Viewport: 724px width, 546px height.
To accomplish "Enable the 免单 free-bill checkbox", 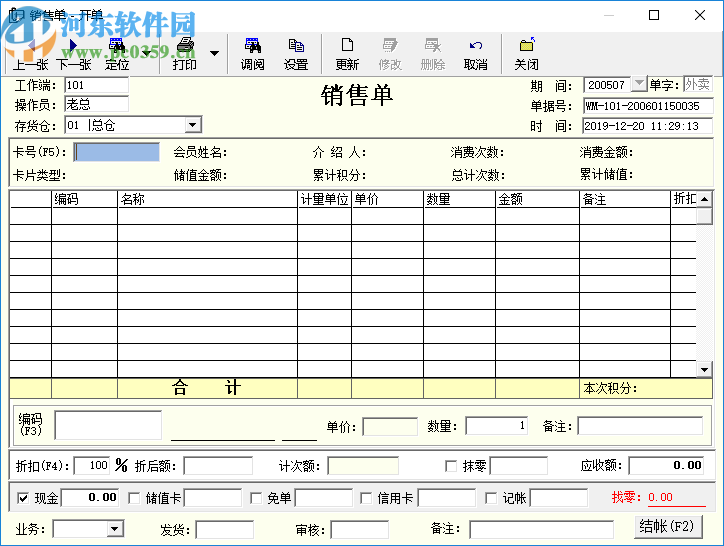I will click(256, 498).
